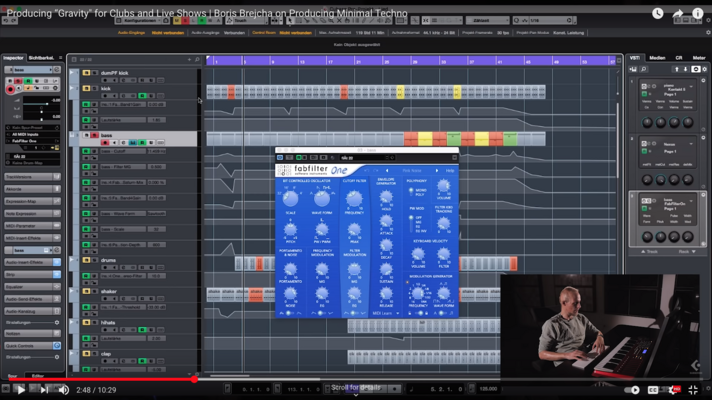Open the Meter tab
Image resolution: width=712 pixels, height=400 pixels.
[x=699, y=58]
